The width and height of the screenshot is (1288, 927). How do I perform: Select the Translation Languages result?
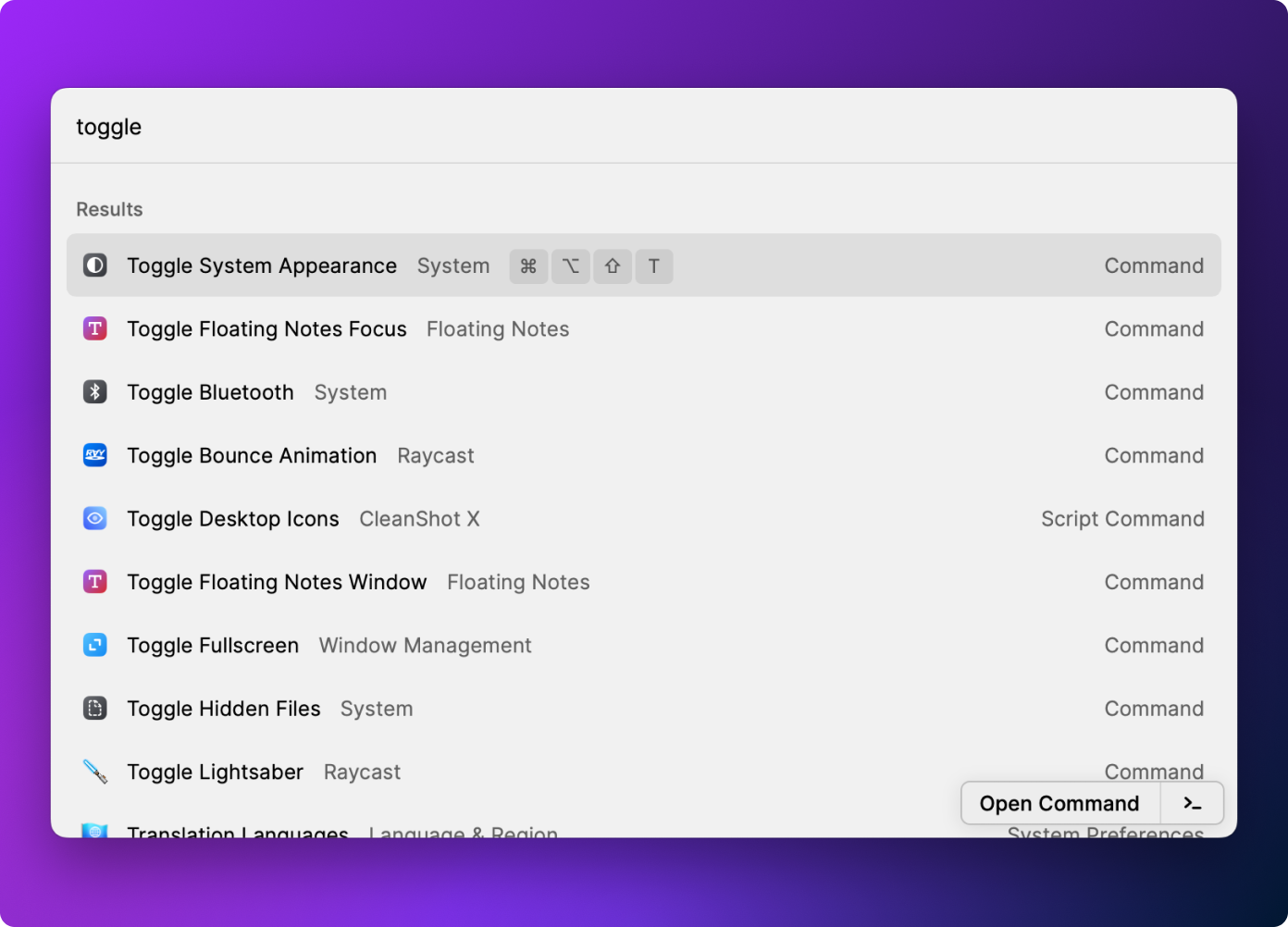click(x=238, y=831)
